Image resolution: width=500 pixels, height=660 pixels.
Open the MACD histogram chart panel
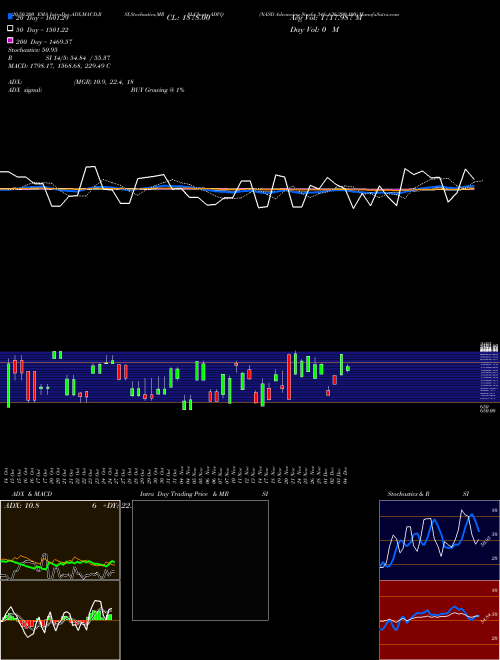click(60, 620)
